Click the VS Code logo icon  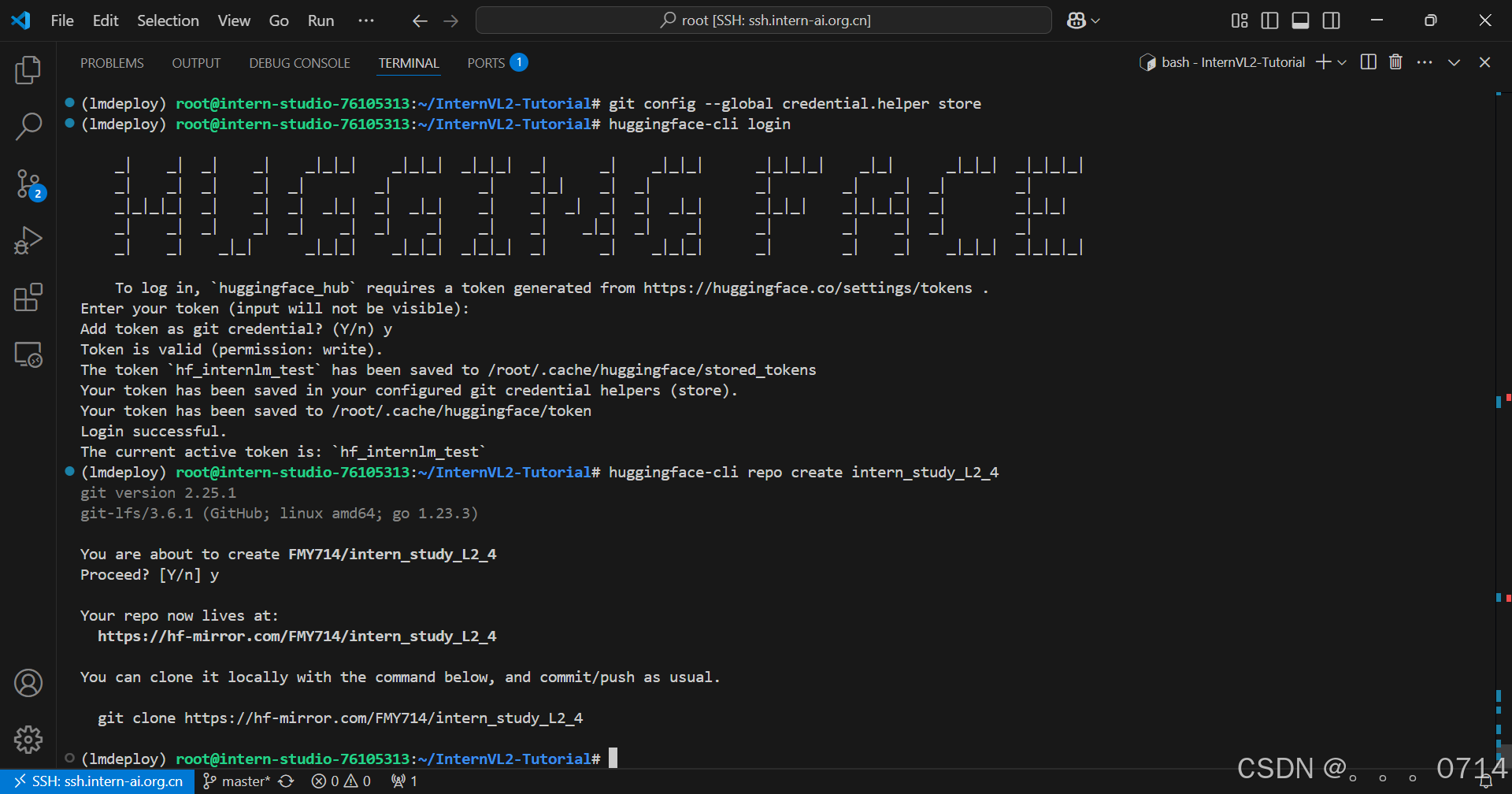coord(21,20)
